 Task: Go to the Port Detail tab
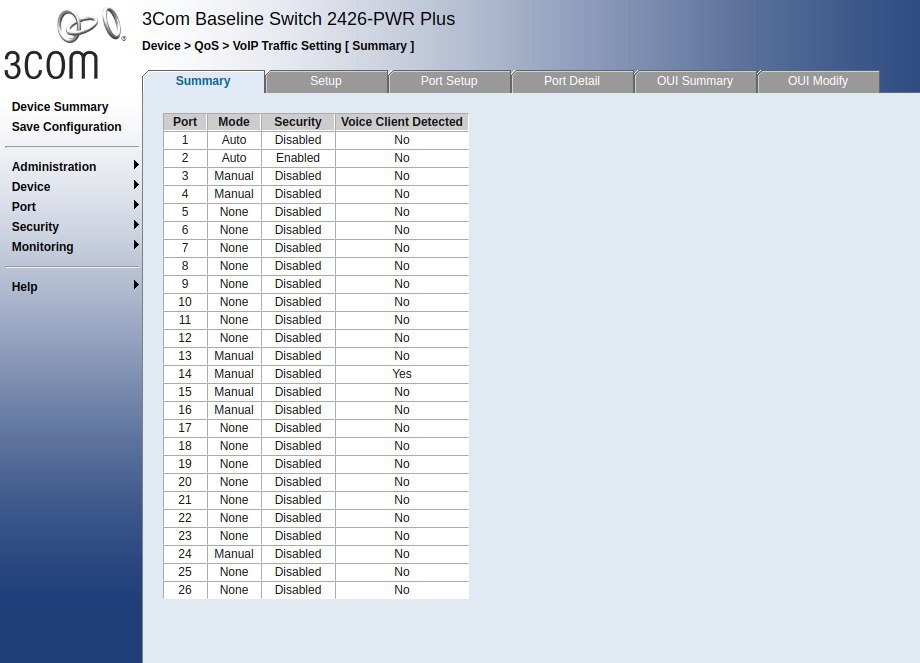[571, 81]
